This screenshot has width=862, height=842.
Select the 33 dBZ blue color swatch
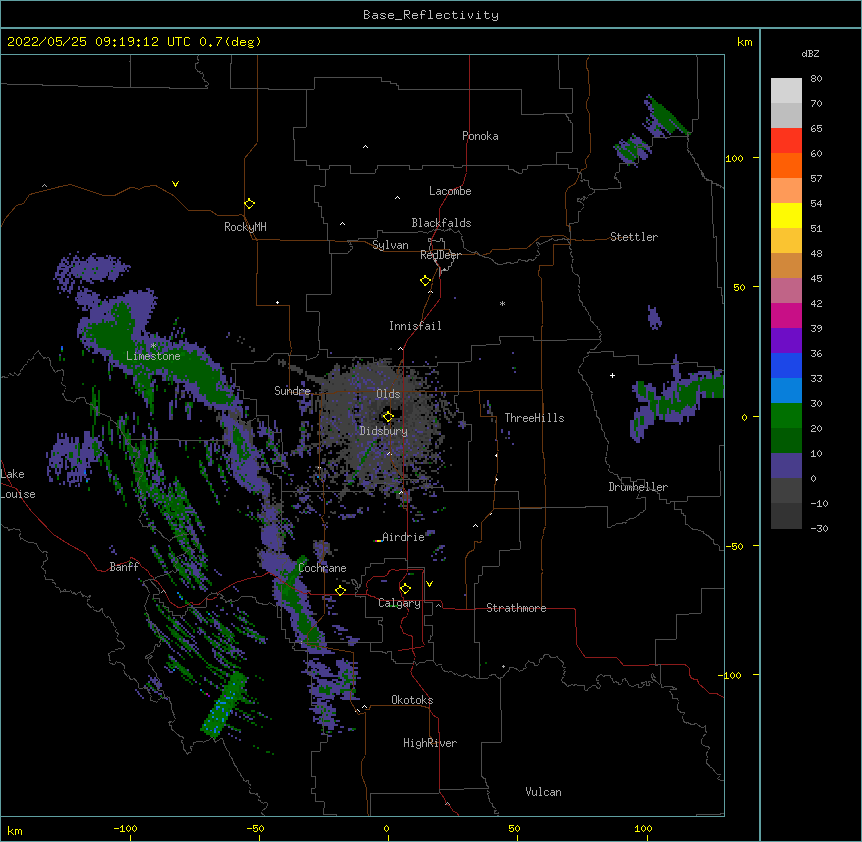(786, 365)
